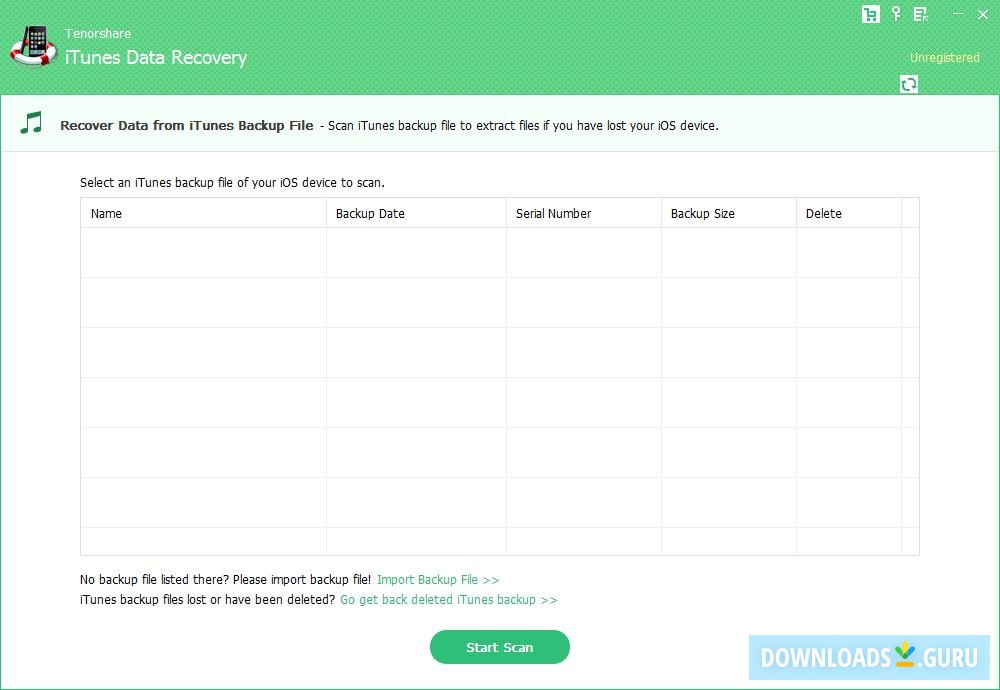The height and width of the screenshot is (690, 1000).
Task: Follow Go get back deleted iTunes backup link
Action: 448,599
